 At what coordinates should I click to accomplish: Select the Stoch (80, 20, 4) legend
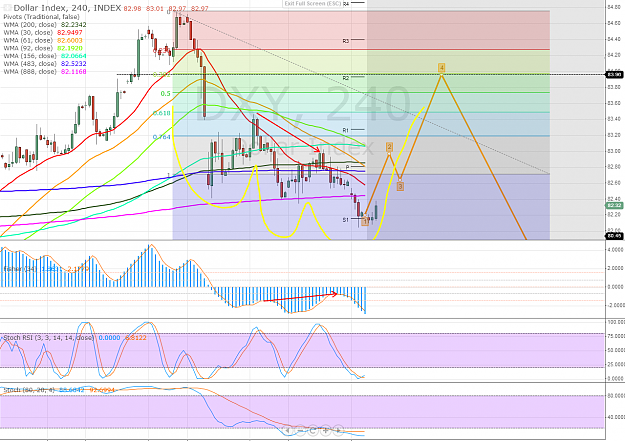(x=29, y=390)
